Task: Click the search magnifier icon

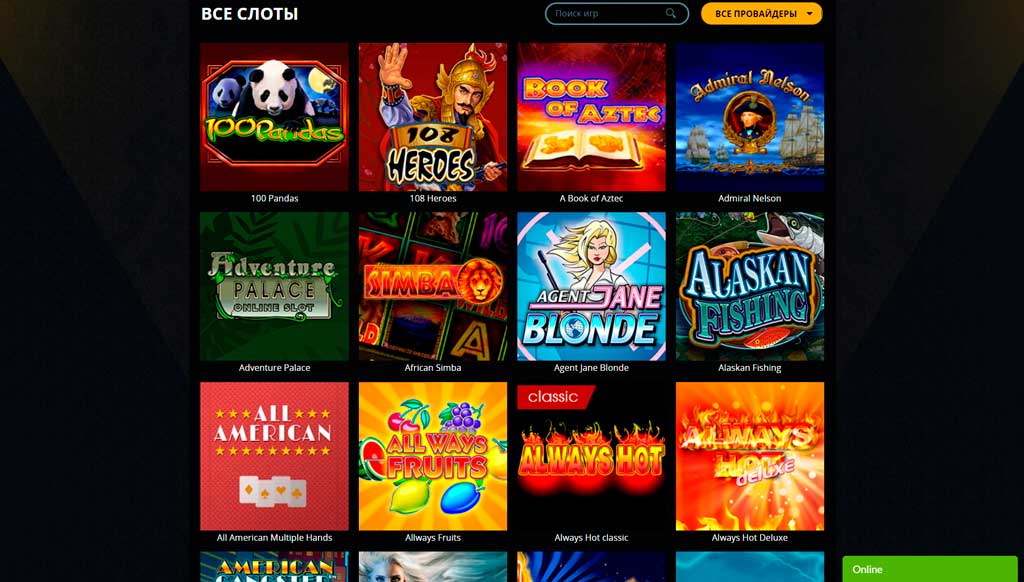Action: pyautogui.click(x=671, y=13)
